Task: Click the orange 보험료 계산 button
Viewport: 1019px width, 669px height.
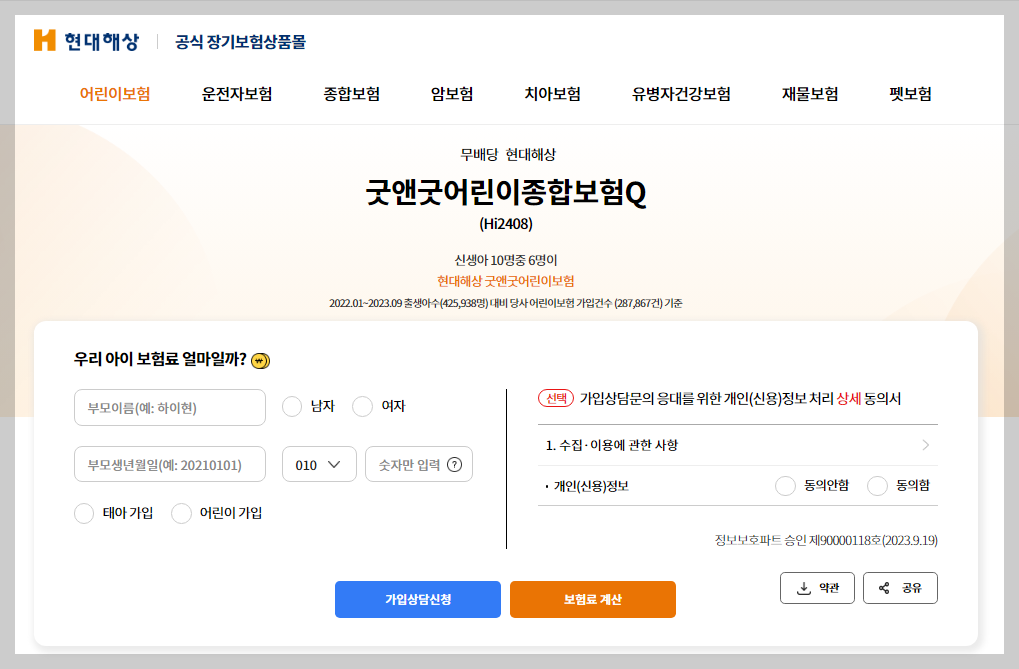Action: (593, 599)
